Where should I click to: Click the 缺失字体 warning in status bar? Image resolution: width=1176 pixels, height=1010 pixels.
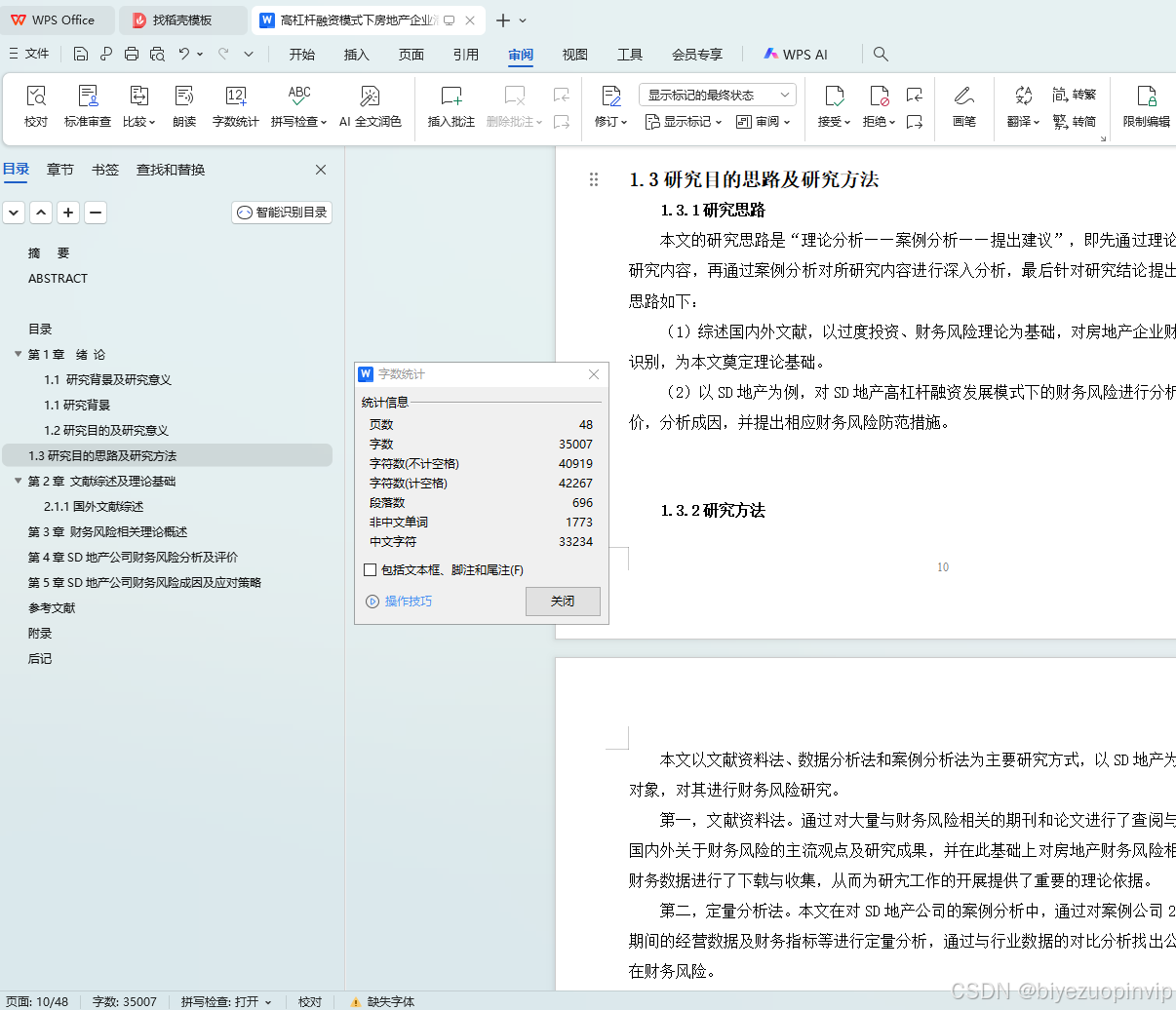(382, 1001)
